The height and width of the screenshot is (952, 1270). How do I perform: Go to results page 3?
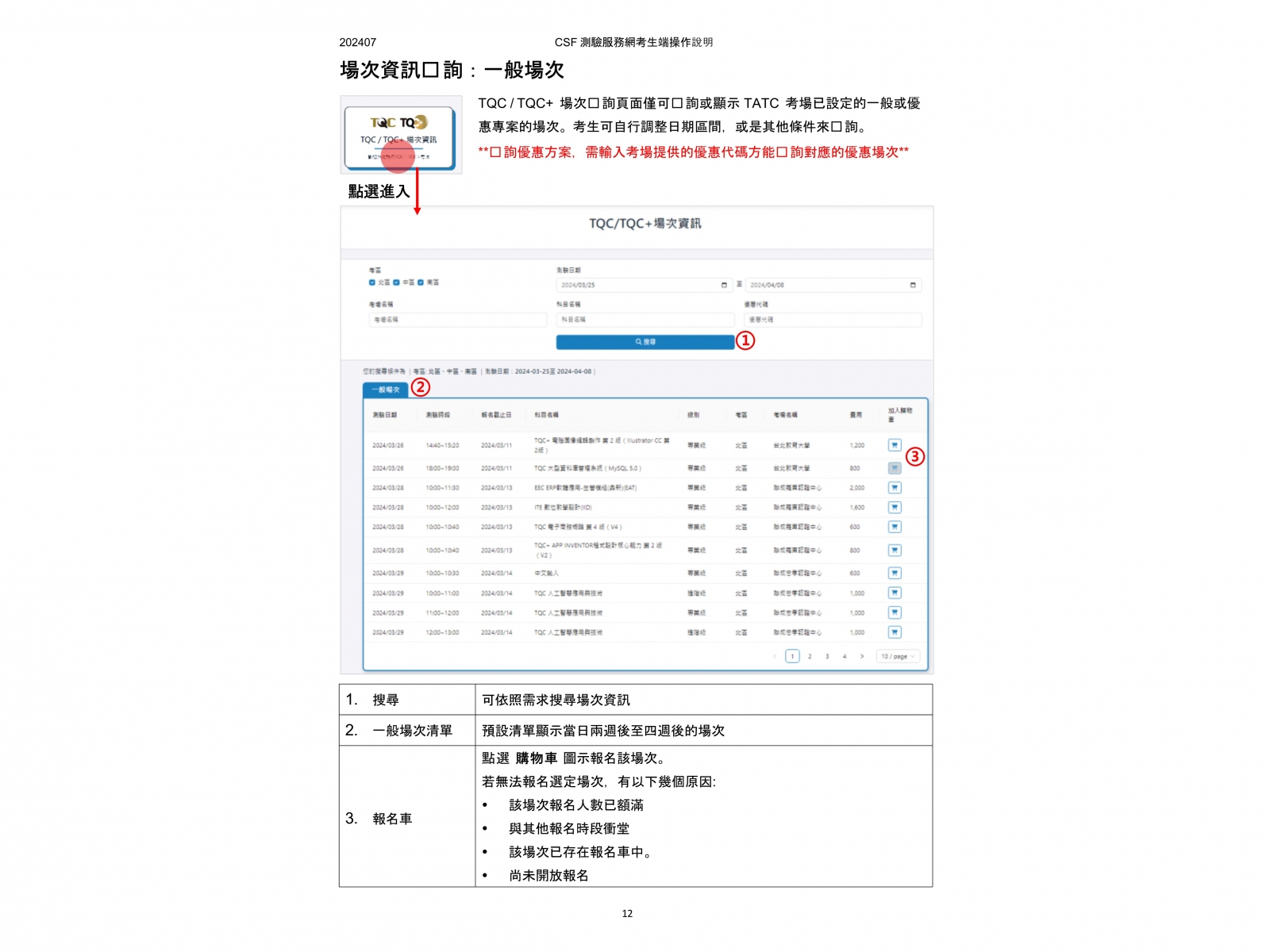(x=827, y=656)
